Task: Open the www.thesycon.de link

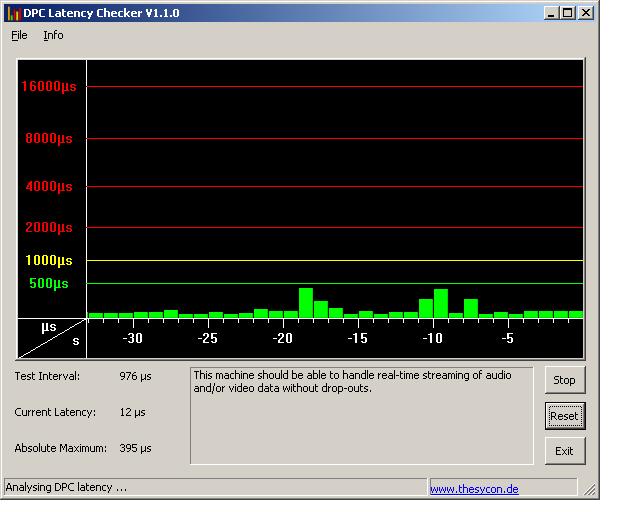Action: click(x=474, y=489)
